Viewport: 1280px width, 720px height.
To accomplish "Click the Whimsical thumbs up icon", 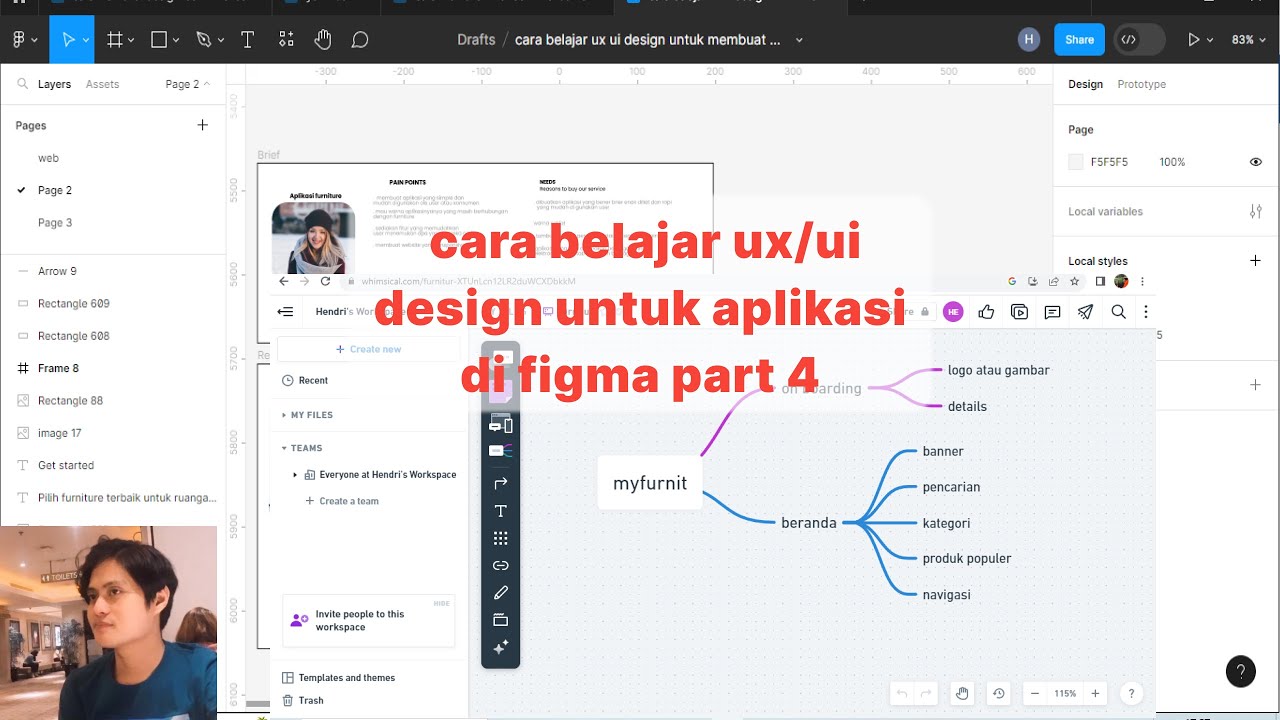I will 986,312.
